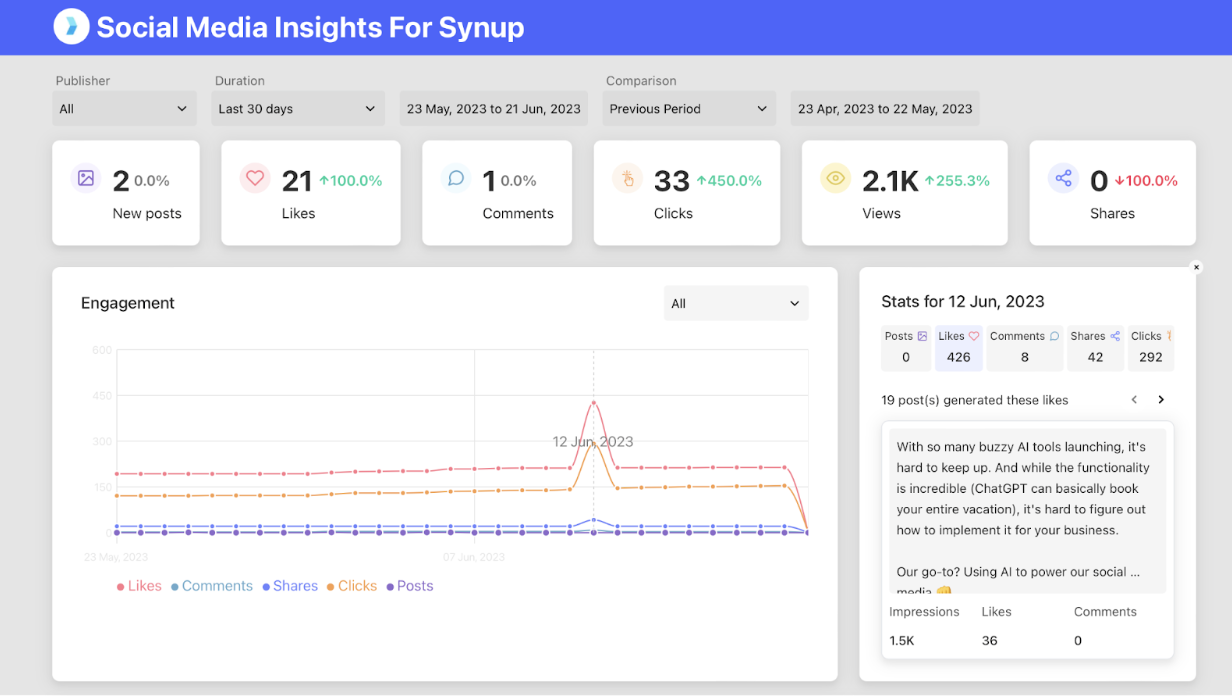1232x696 pixels.
Task: Toggle the Likes series in the chart legend
Action: click(x=139, y=586)
